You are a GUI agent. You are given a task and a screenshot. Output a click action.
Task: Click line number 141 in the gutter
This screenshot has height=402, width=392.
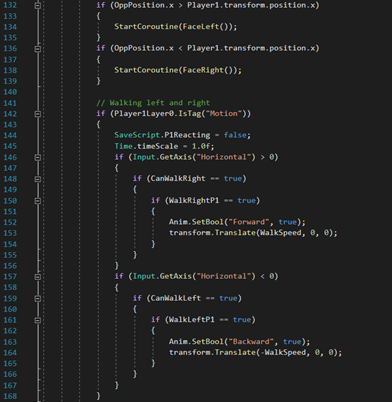tap(10, 103)
